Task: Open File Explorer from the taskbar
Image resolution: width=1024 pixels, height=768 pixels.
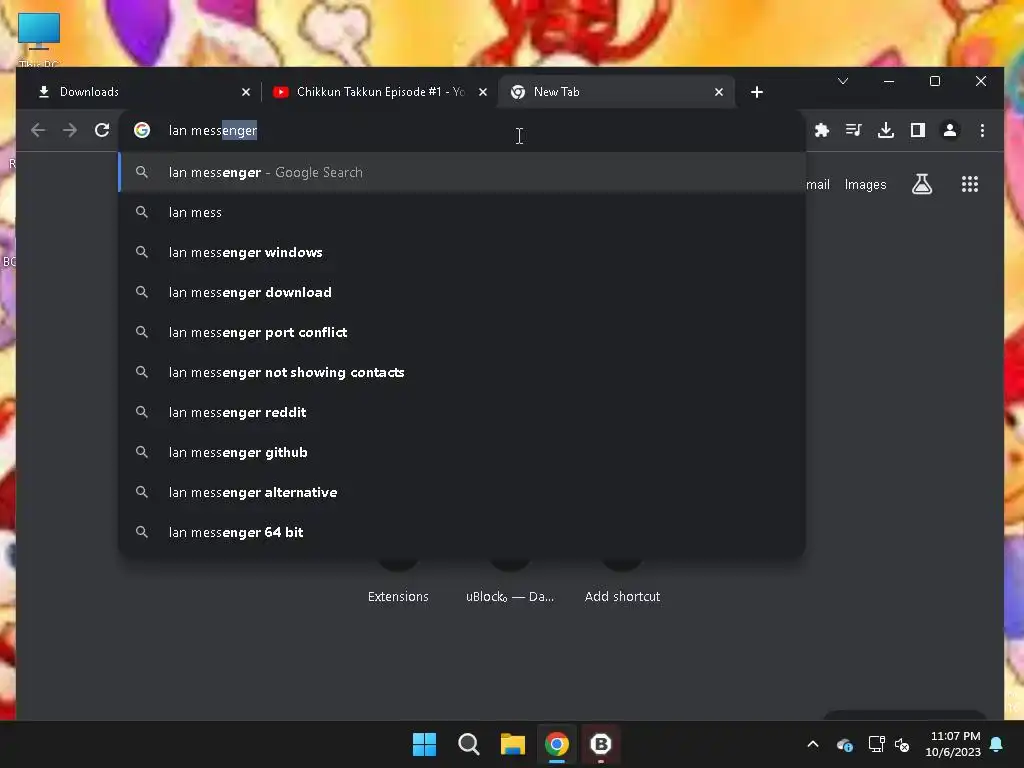Action: pyautogui.click(x=513, y=744)
